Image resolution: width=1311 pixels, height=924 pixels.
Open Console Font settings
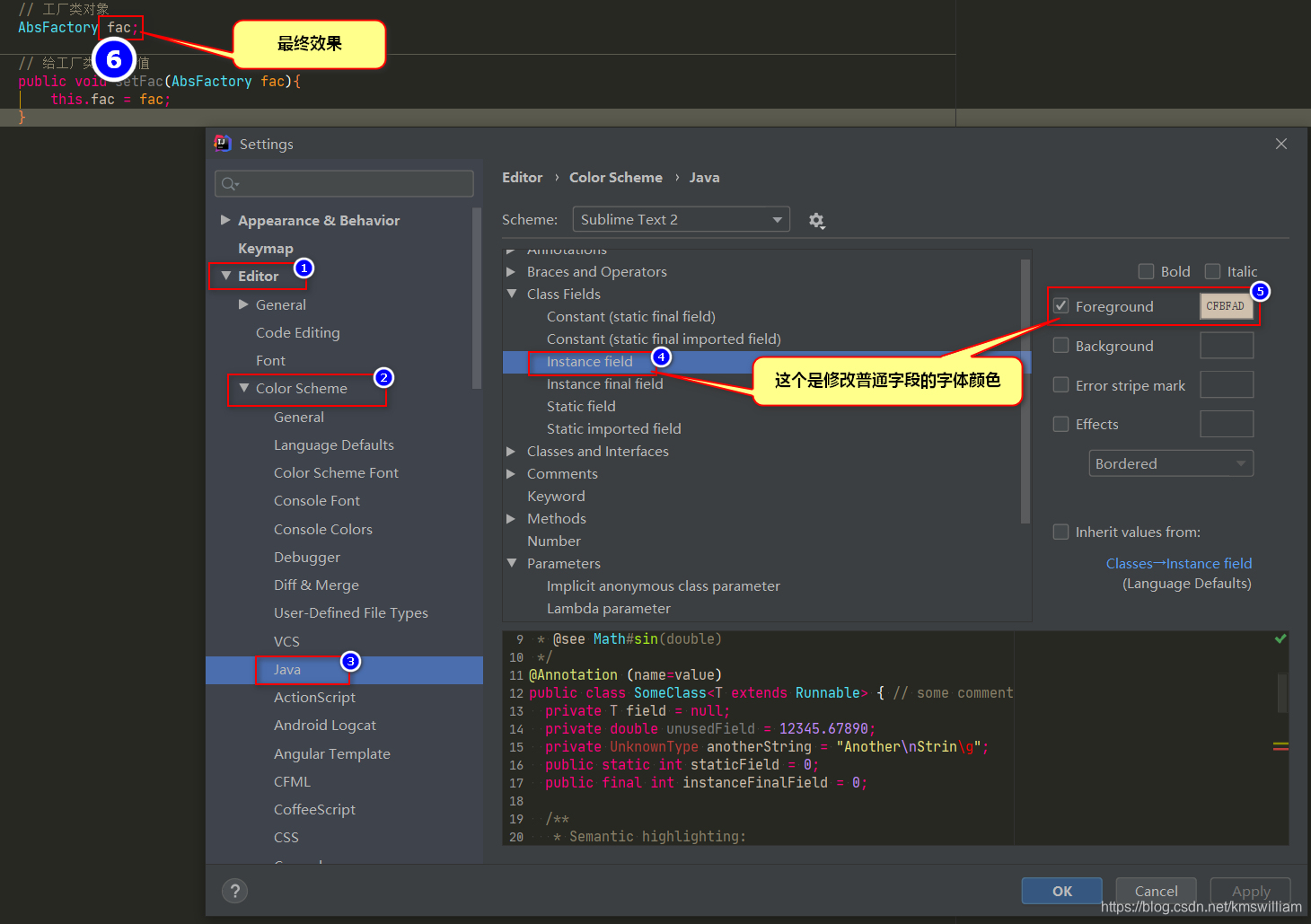click(316, 500)
